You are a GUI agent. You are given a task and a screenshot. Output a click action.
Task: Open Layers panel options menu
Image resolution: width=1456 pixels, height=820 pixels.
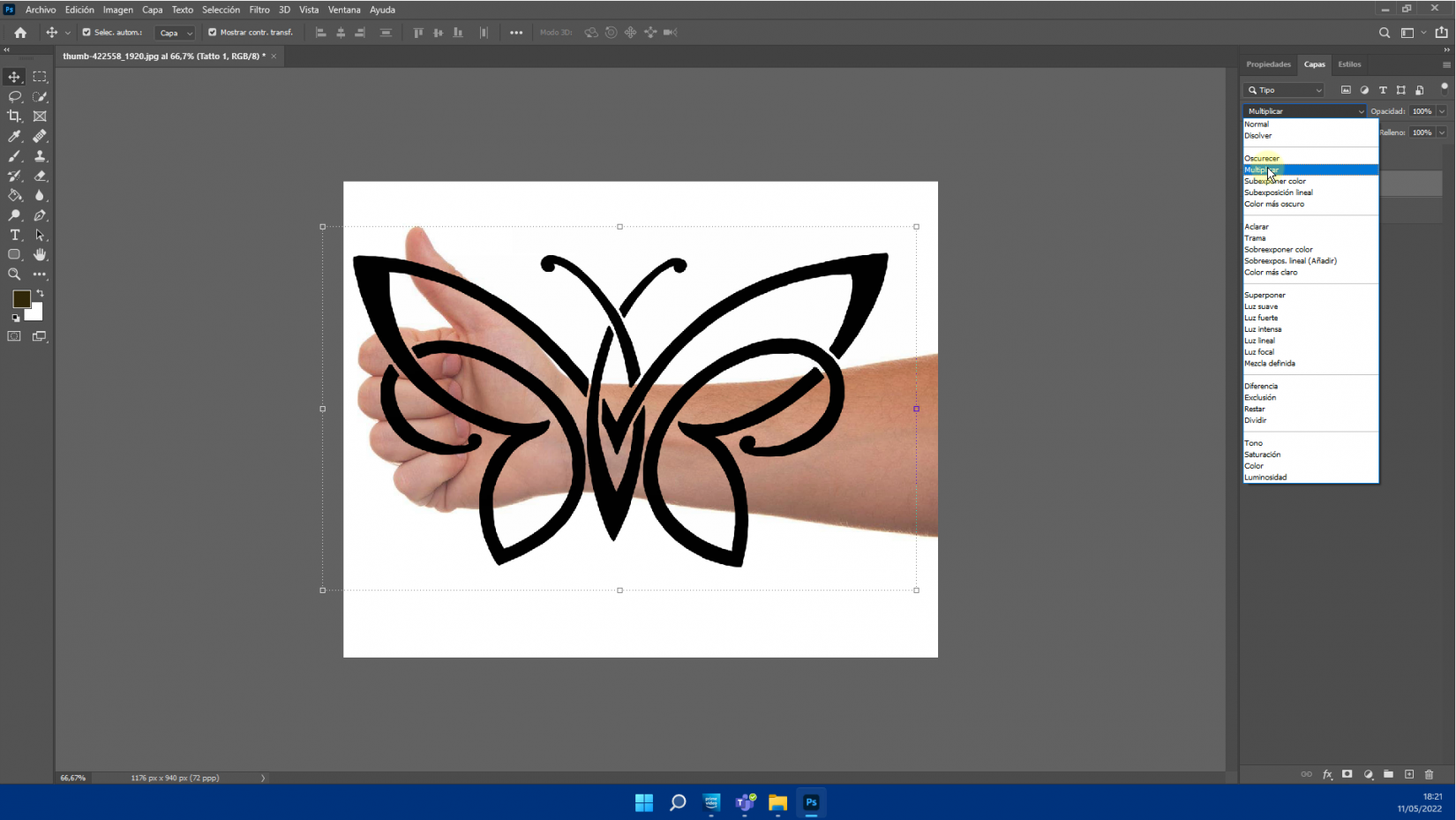(x=1446, y=64)
